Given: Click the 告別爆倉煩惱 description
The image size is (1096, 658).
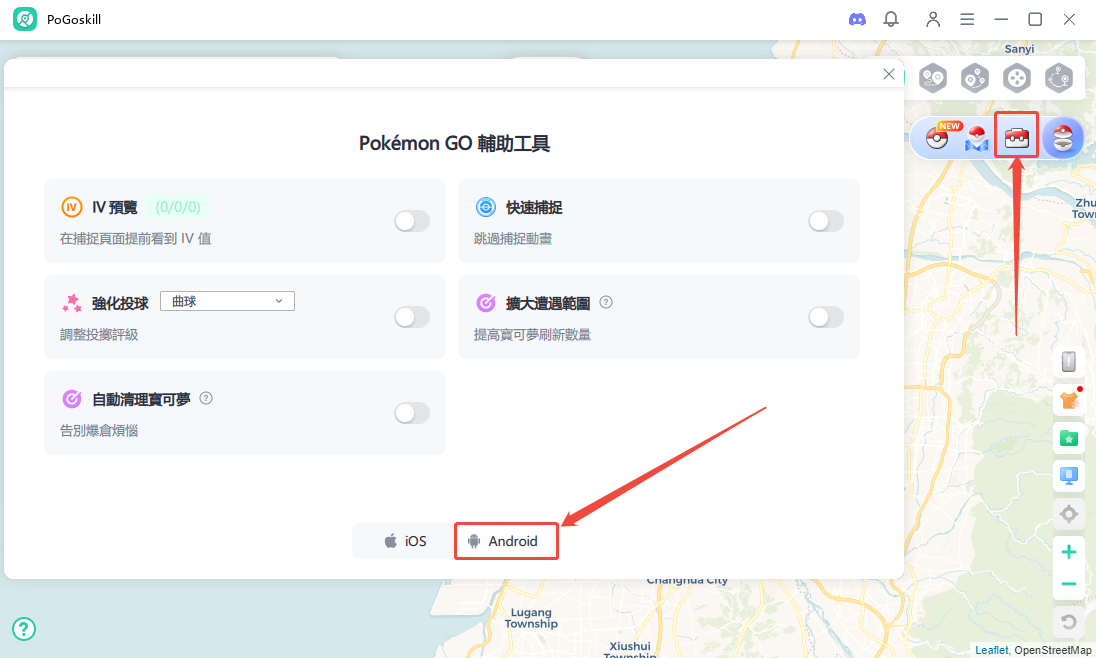Looking at the screenshot, I should click(99, 430).
